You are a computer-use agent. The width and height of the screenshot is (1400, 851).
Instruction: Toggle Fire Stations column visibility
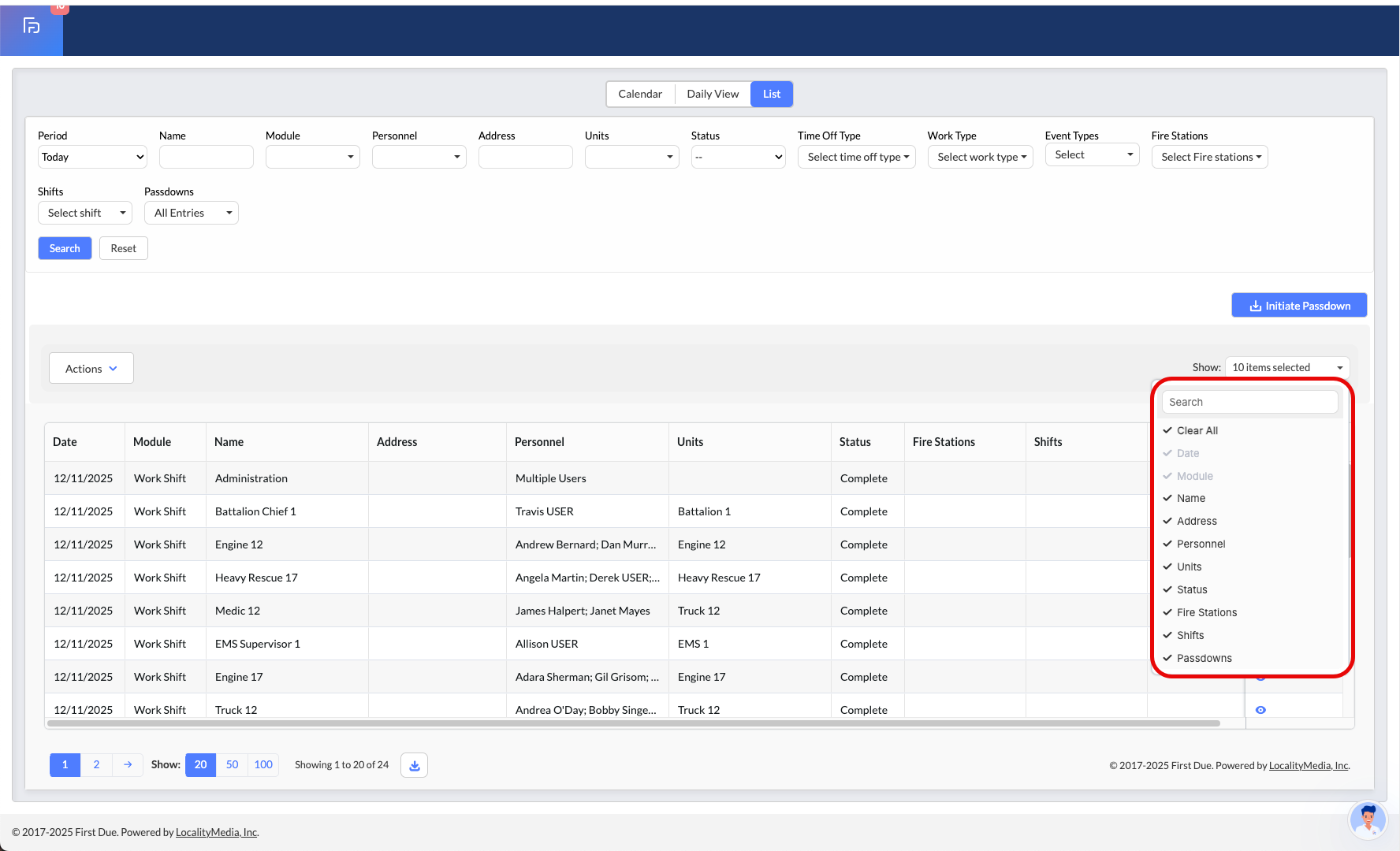coord(1206,613)
